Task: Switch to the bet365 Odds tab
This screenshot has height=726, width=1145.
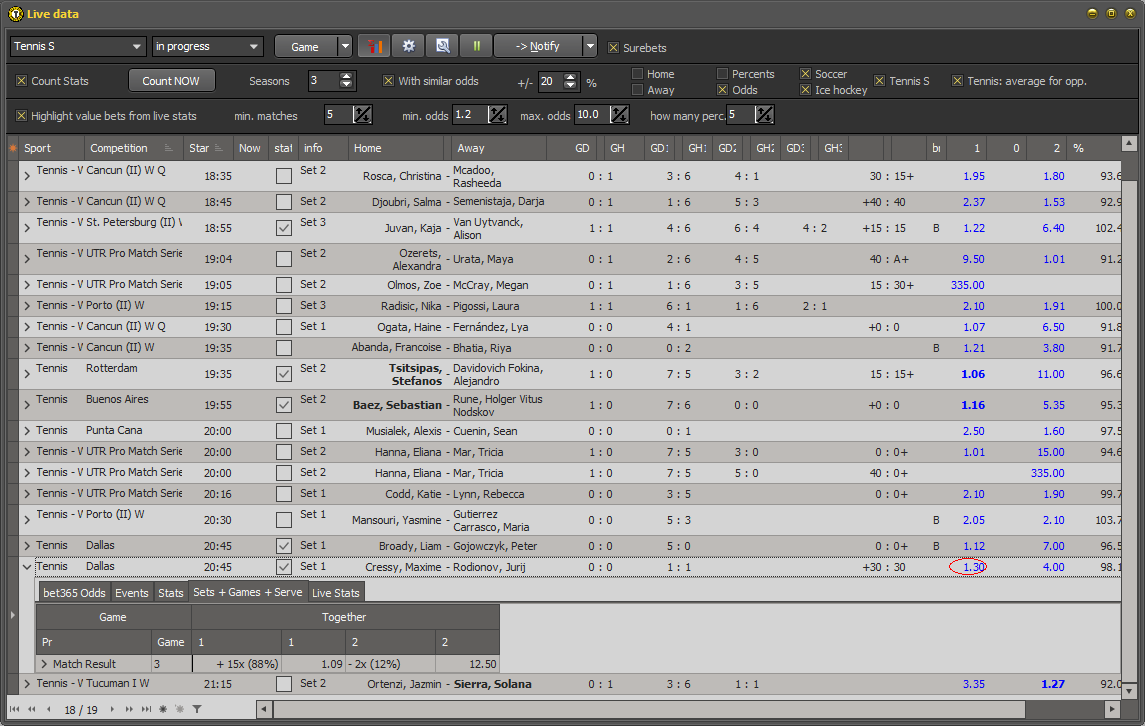Action: click(x=72, y=591)
